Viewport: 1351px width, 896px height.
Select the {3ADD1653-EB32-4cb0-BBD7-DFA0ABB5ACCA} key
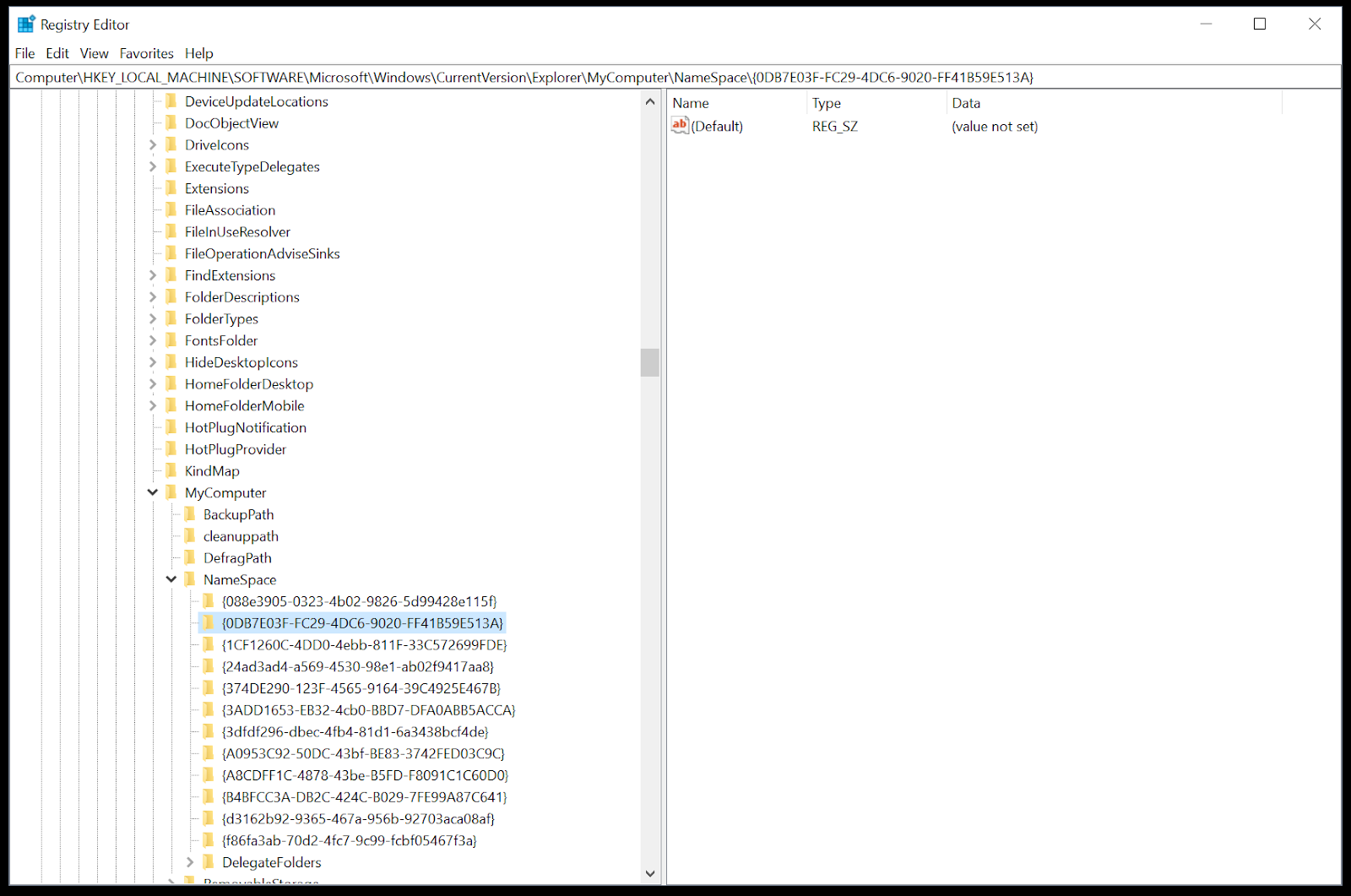point(368,710)
